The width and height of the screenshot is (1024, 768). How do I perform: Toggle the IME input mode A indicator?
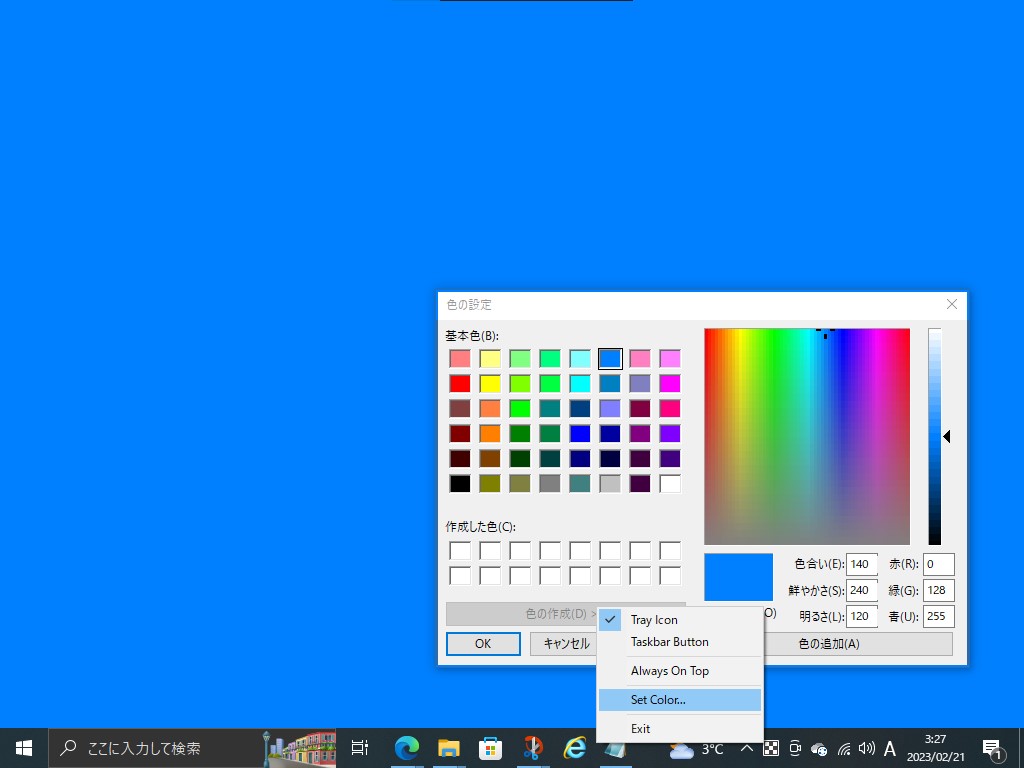point(889,748)
